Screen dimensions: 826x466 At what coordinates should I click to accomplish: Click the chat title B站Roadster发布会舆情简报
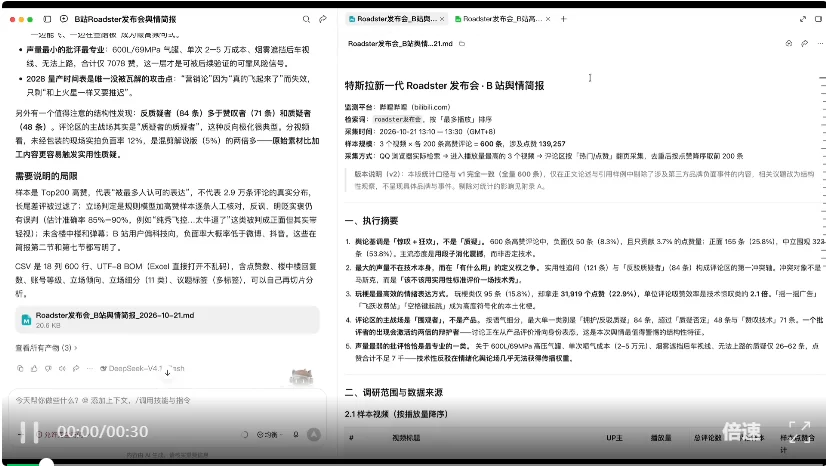click(x=125, y=19)
